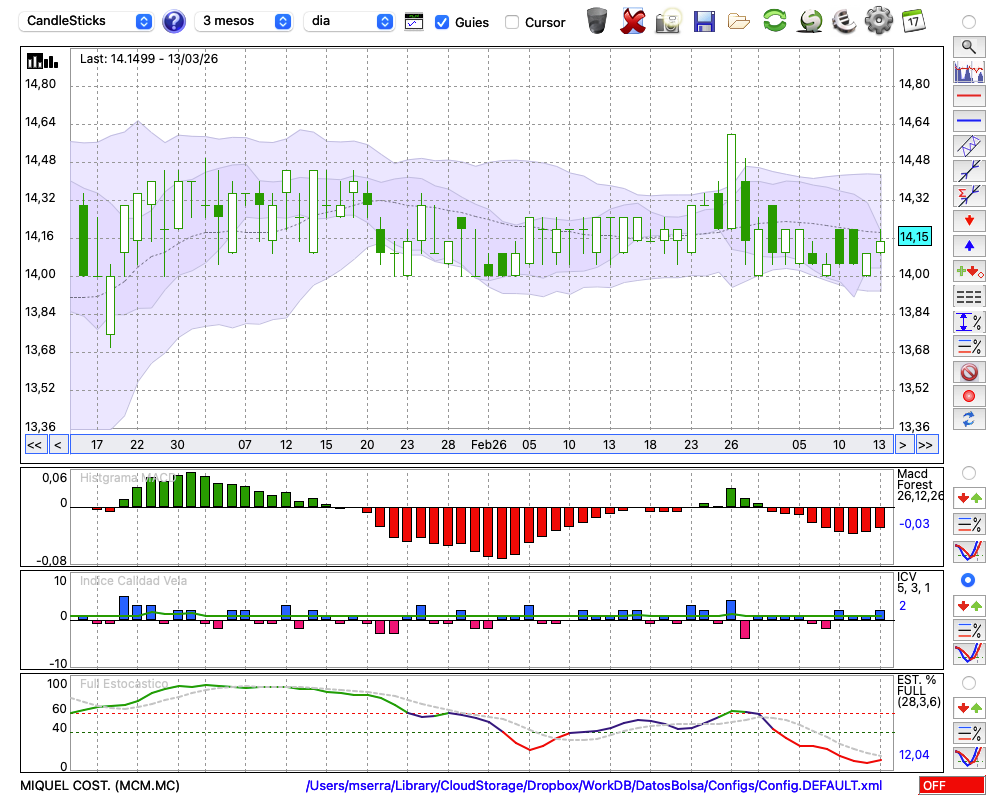Select the Macd Forest panel radio button

(968, 472)
